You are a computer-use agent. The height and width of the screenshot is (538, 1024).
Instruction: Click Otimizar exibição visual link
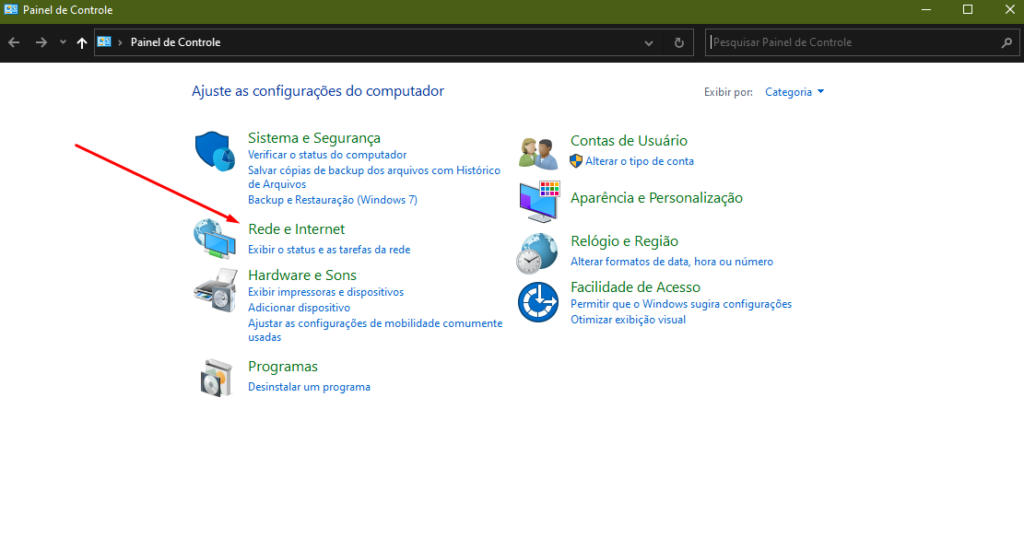(x=628, y=319)
